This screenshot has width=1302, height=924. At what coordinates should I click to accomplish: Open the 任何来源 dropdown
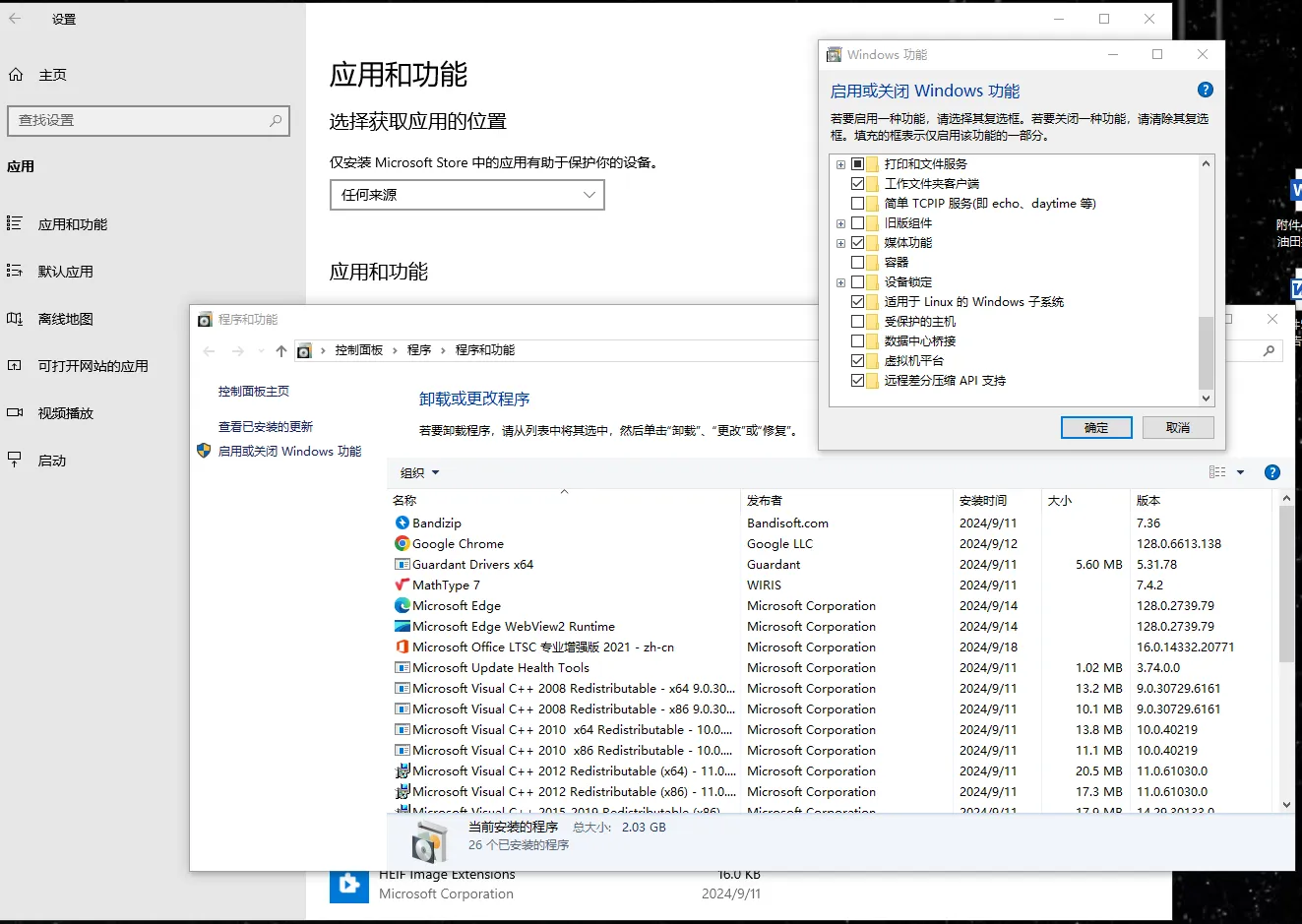pos(466,195)
